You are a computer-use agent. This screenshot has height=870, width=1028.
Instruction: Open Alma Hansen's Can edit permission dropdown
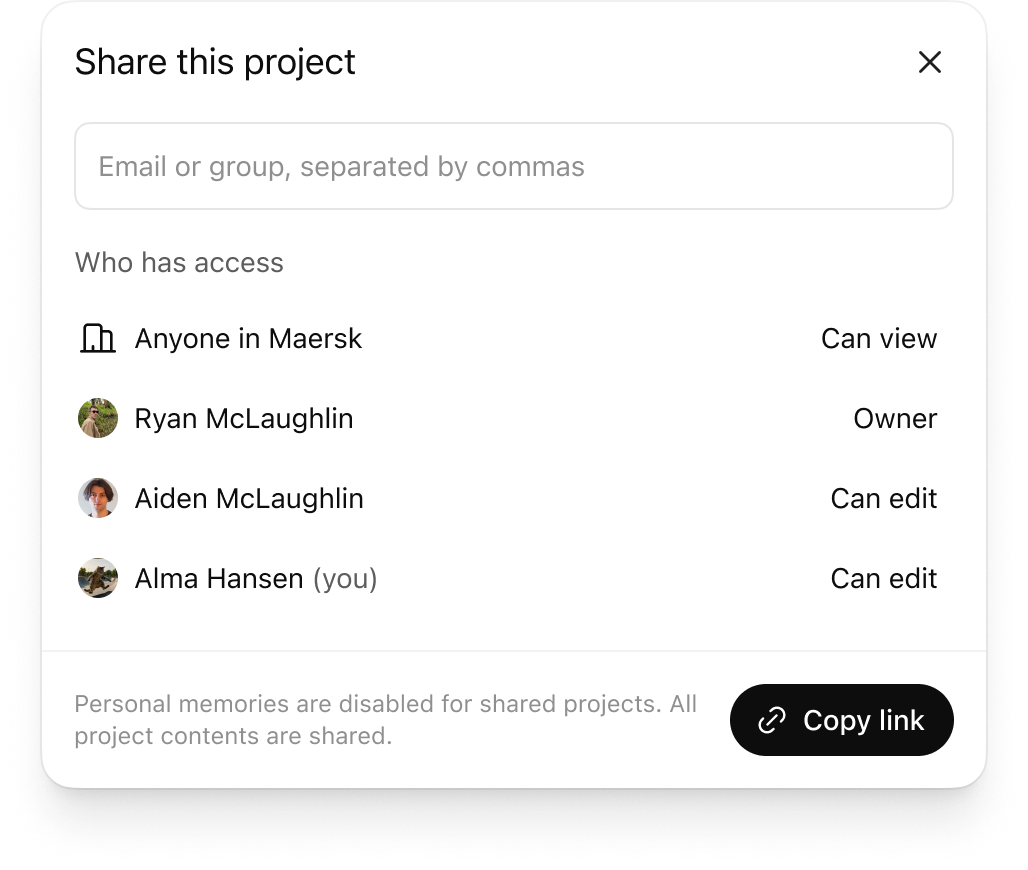tap(883, 578)
